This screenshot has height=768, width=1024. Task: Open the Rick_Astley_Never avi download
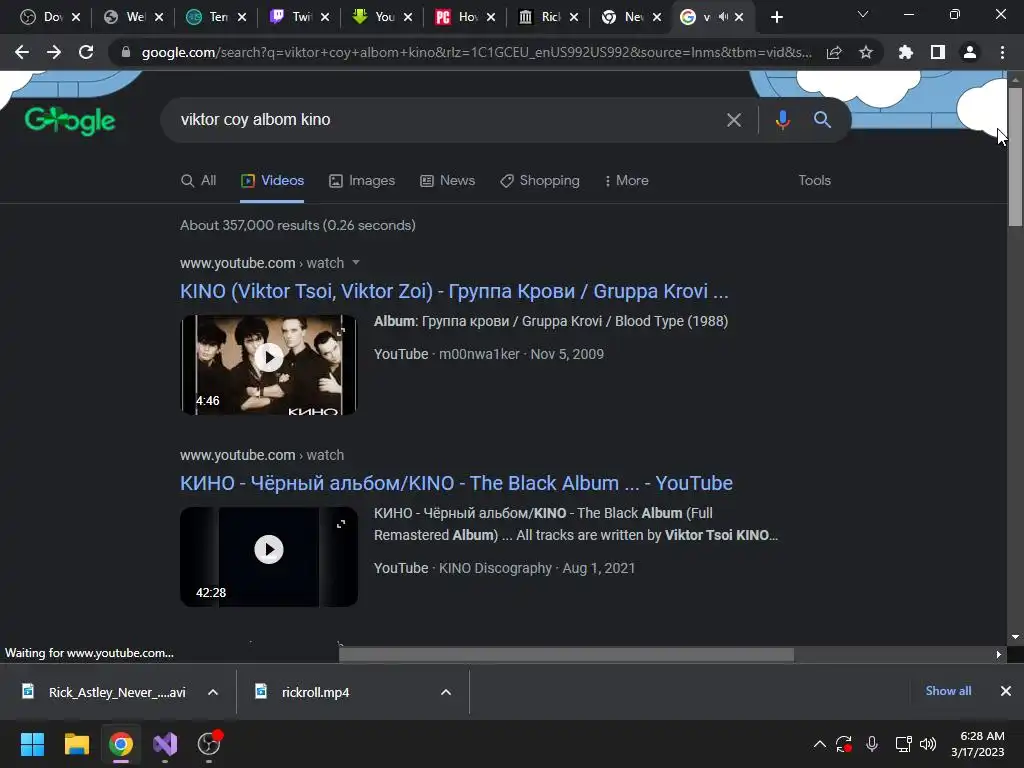pyautogui.click(x=104, y=692)
